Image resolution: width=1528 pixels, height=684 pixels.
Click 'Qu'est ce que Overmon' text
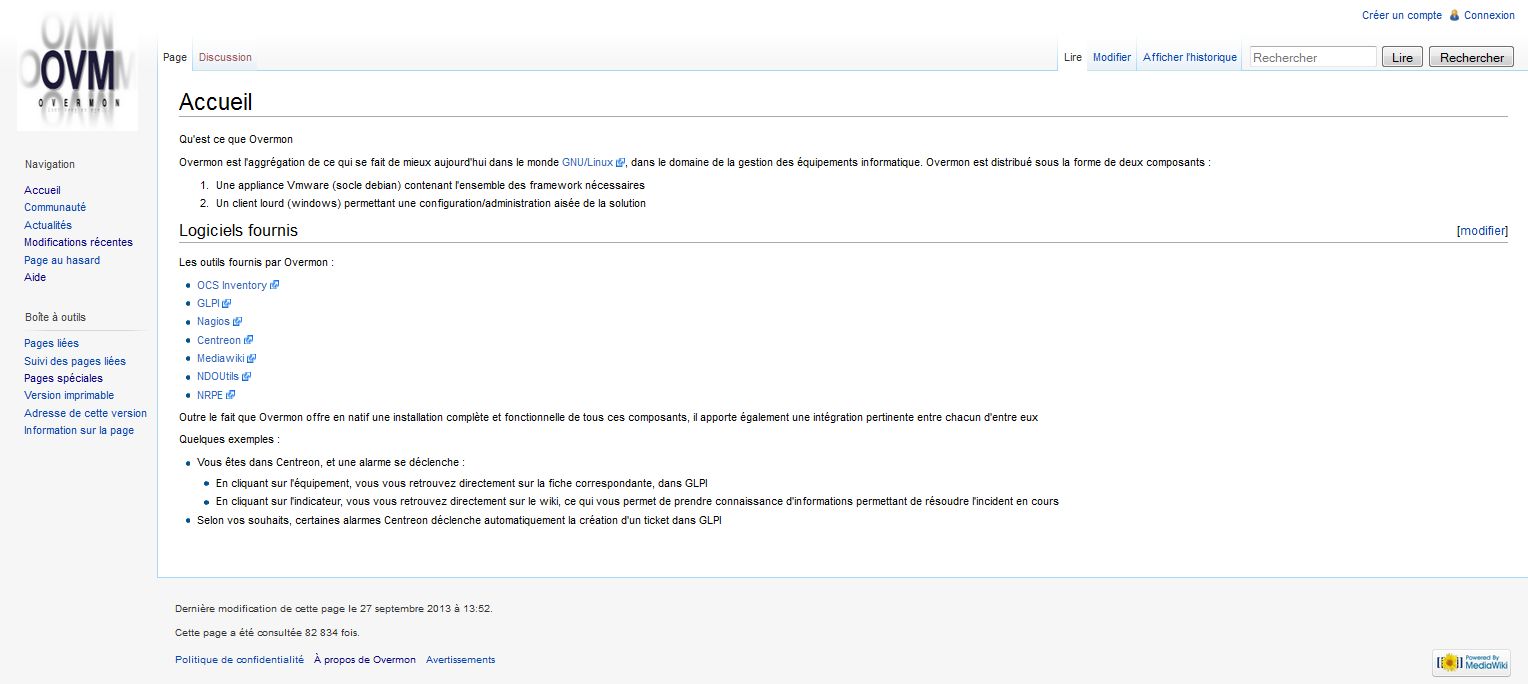point(236,139)
